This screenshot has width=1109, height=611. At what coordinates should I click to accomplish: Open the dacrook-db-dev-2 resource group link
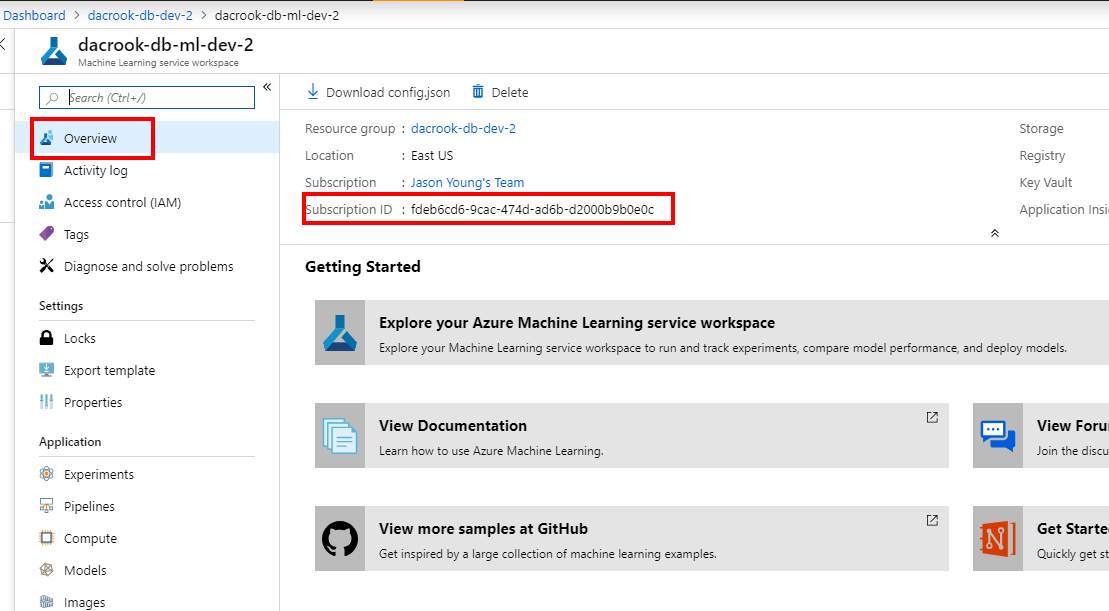[x=463, y=129]
